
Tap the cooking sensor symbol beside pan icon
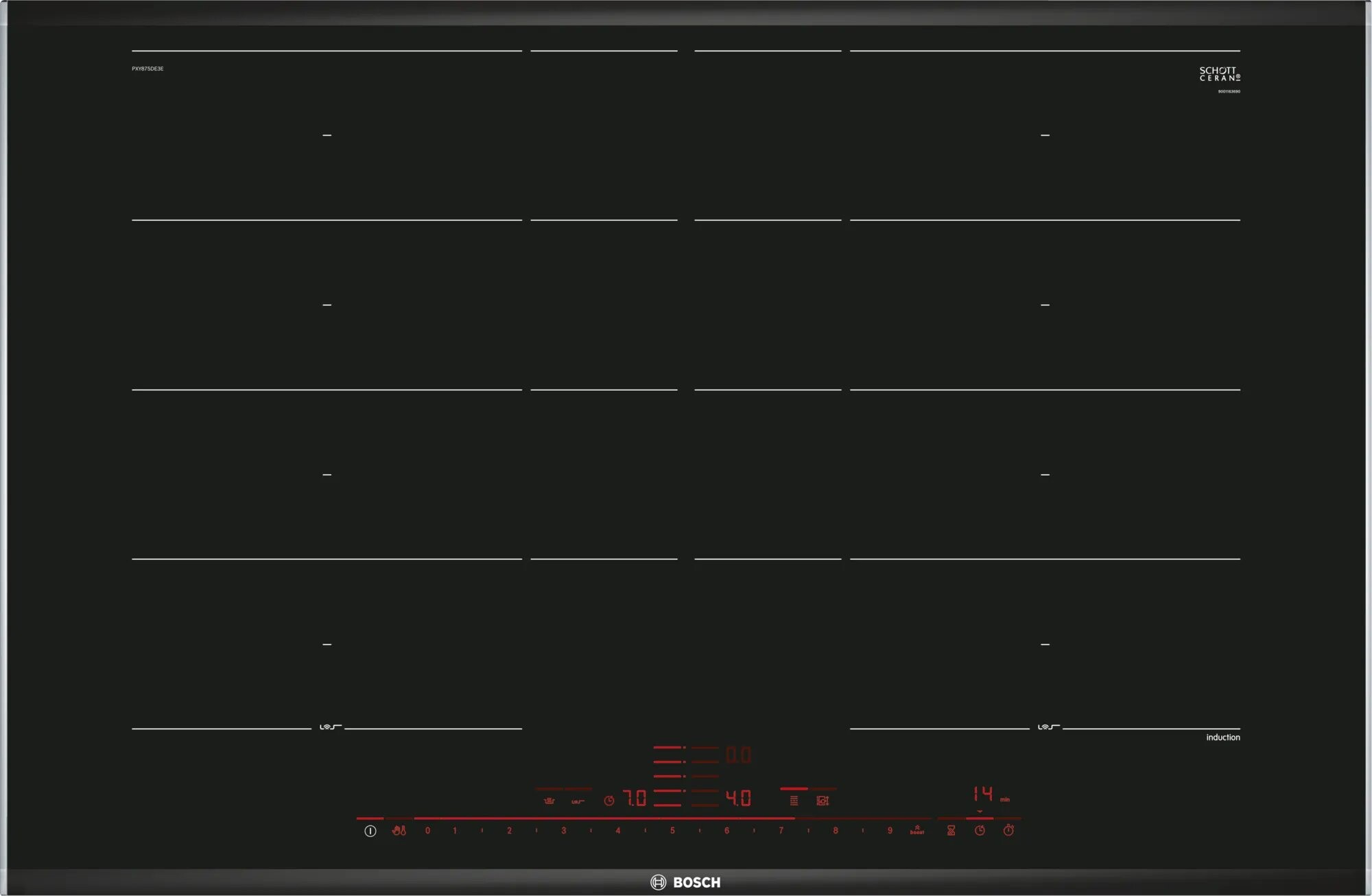[549, 801]
